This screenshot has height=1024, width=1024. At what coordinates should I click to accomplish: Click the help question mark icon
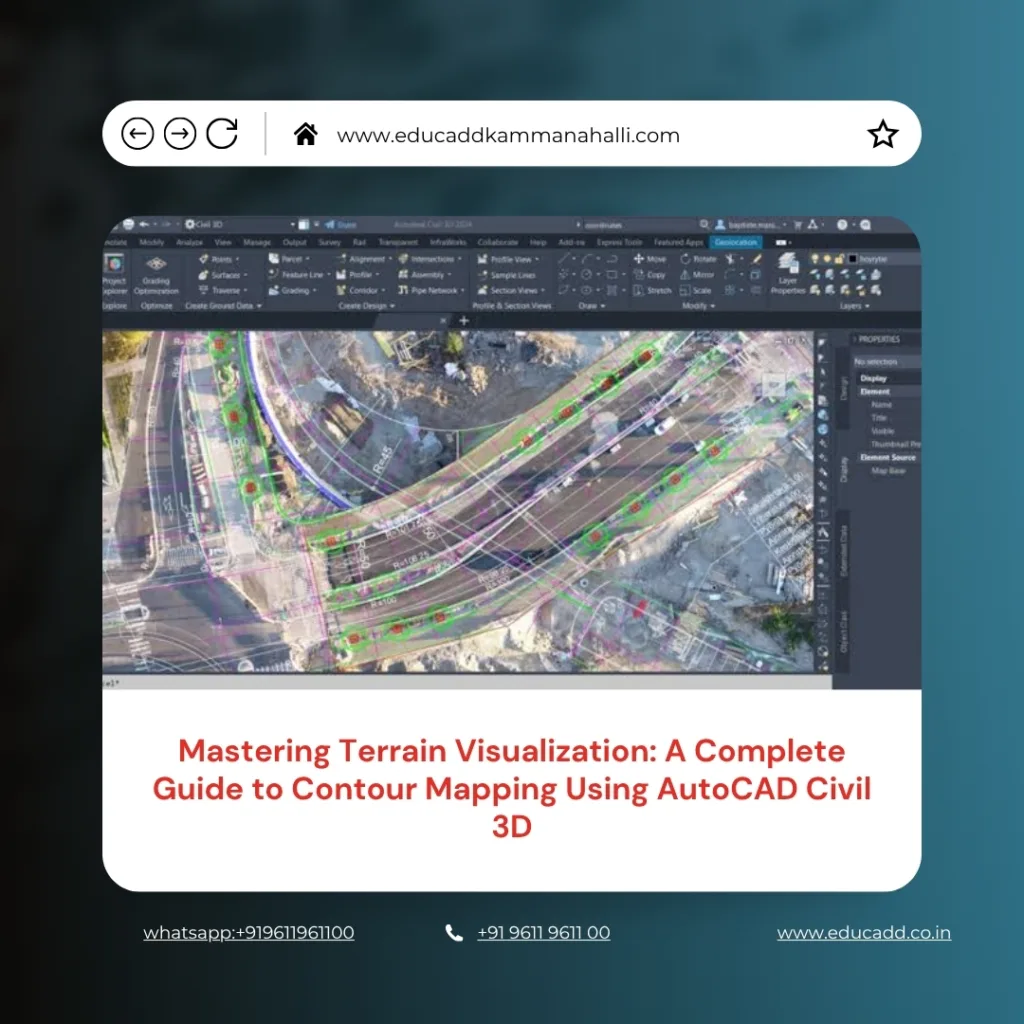click(x=842, y=224)
